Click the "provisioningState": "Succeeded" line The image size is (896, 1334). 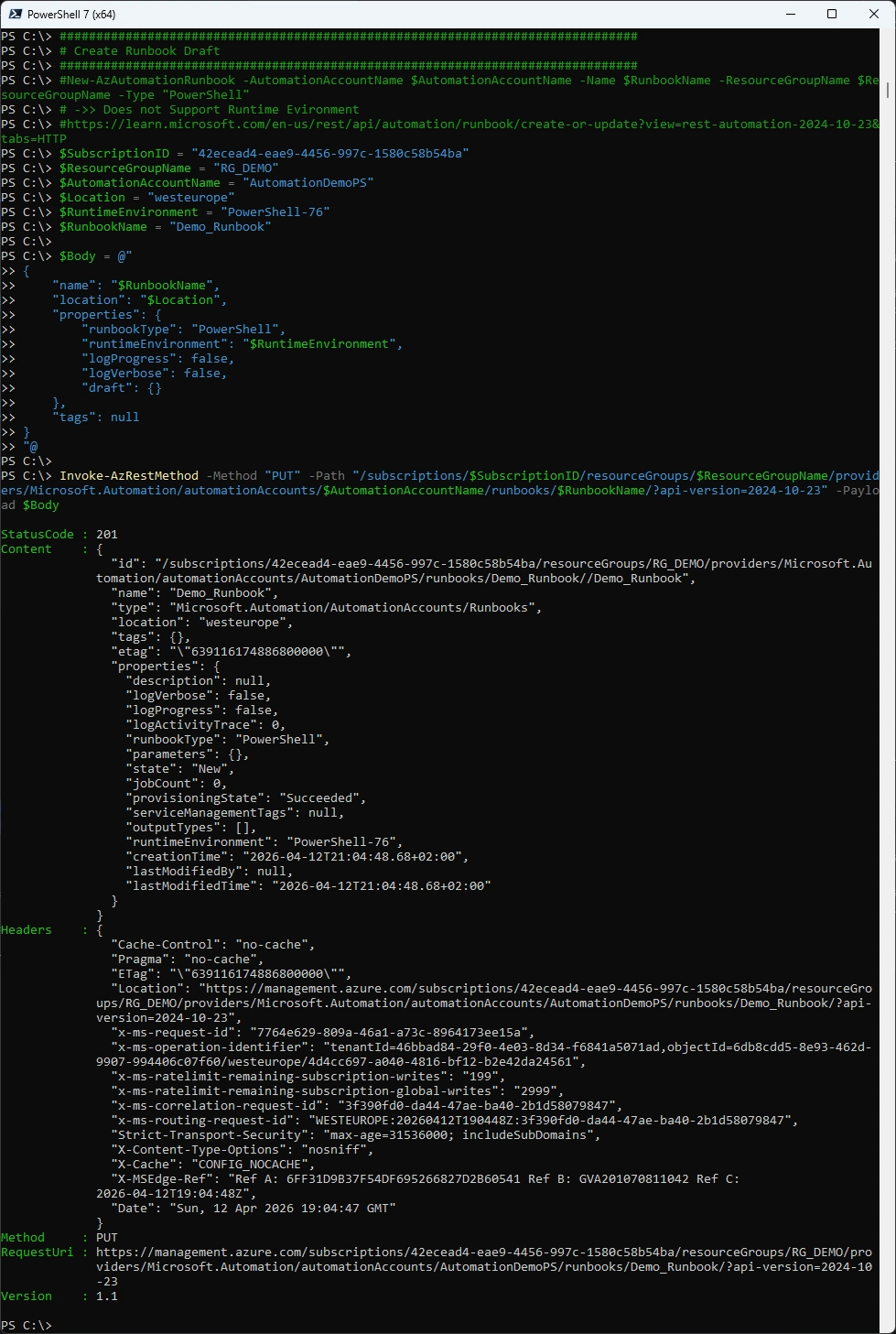[245, 798]
